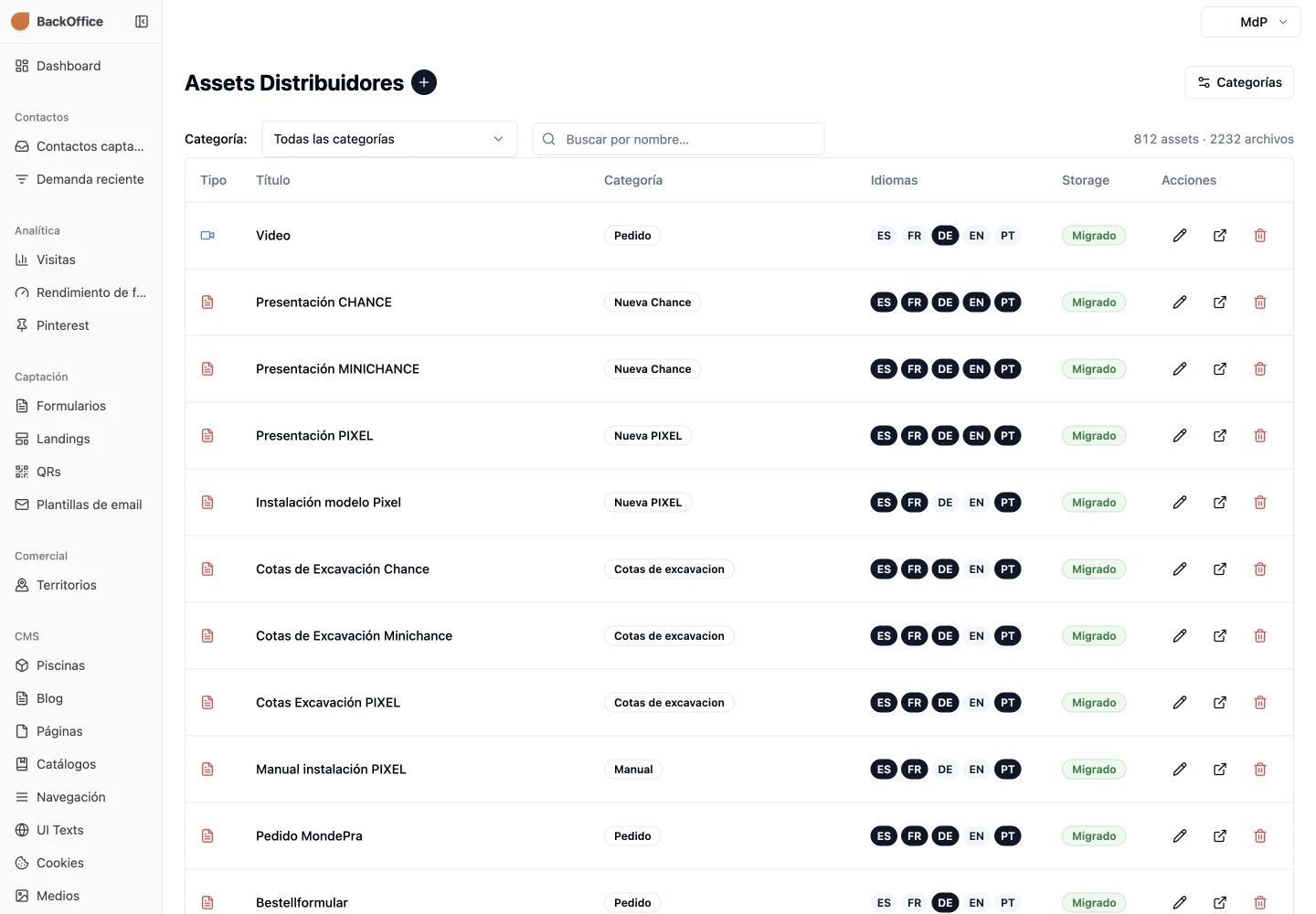Open the UI Texts page

click(80, 830)
